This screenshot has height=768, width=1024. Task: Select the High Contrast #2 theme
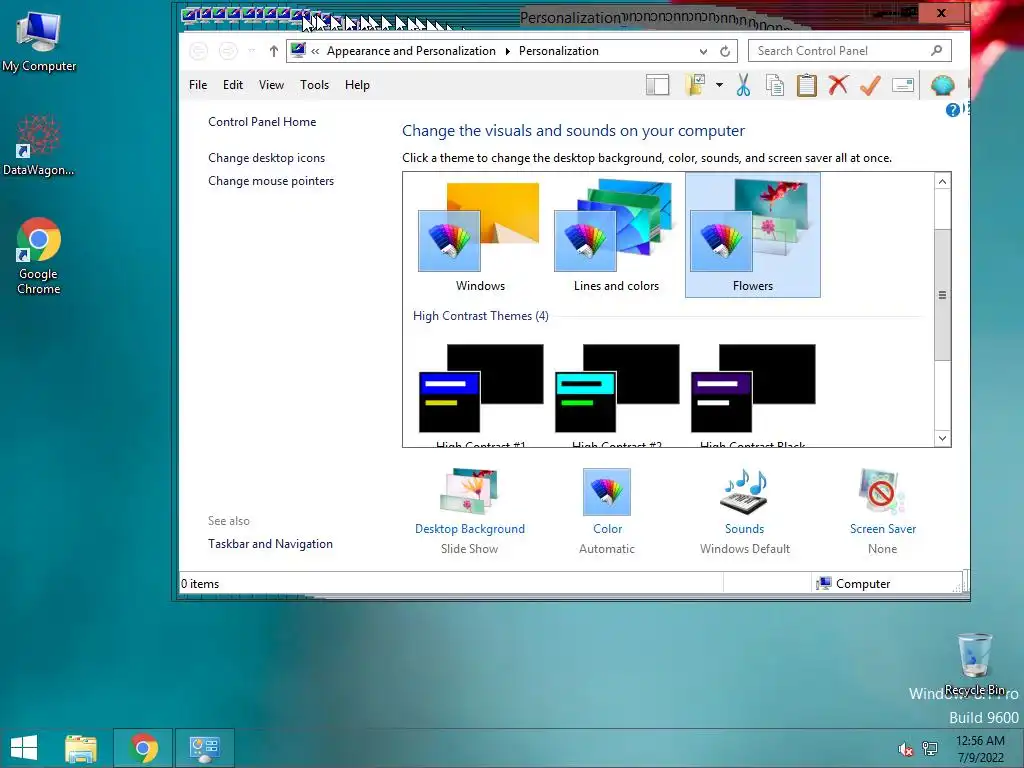[x=616, y=395]
